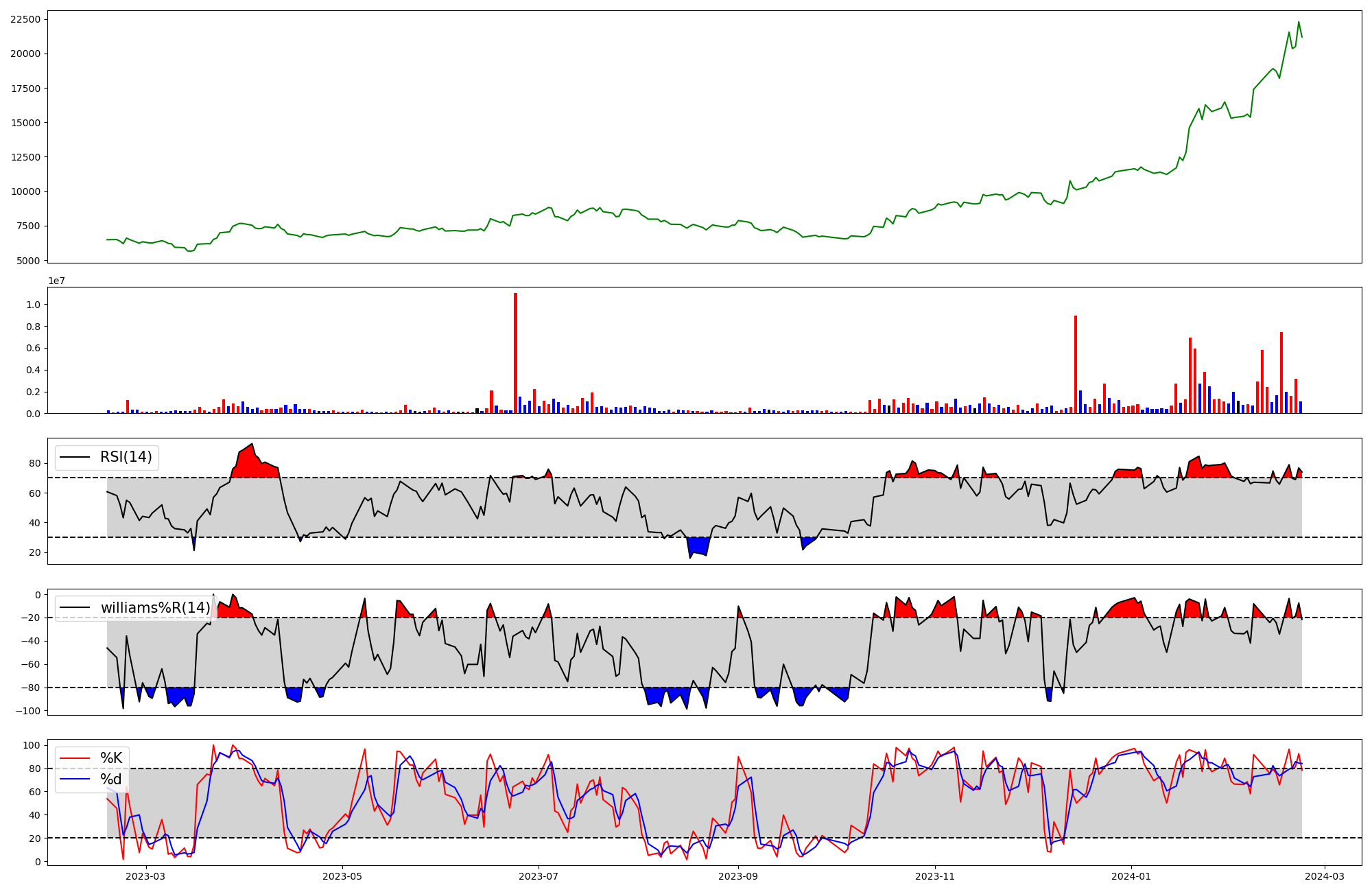Click the 12500 price axis label
1372x892 pixels.
[25, 157]
